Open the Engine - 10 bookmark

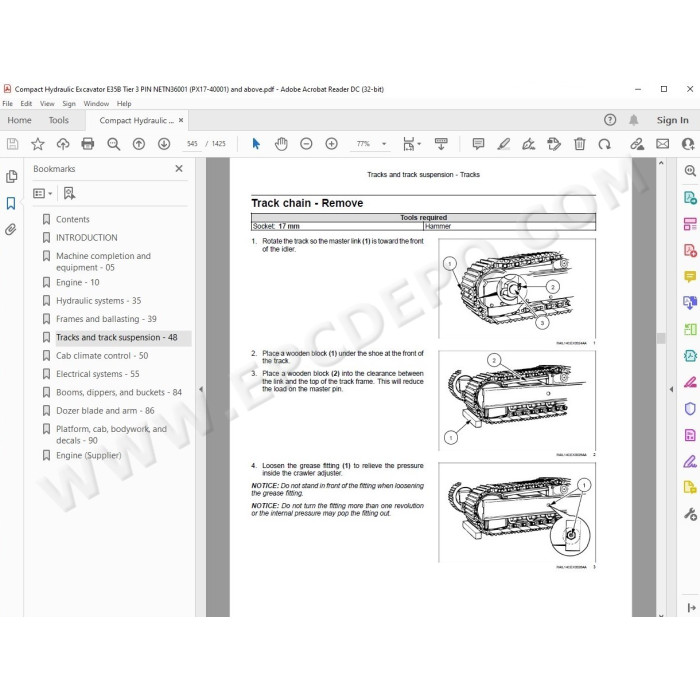[x=78, y=282]
